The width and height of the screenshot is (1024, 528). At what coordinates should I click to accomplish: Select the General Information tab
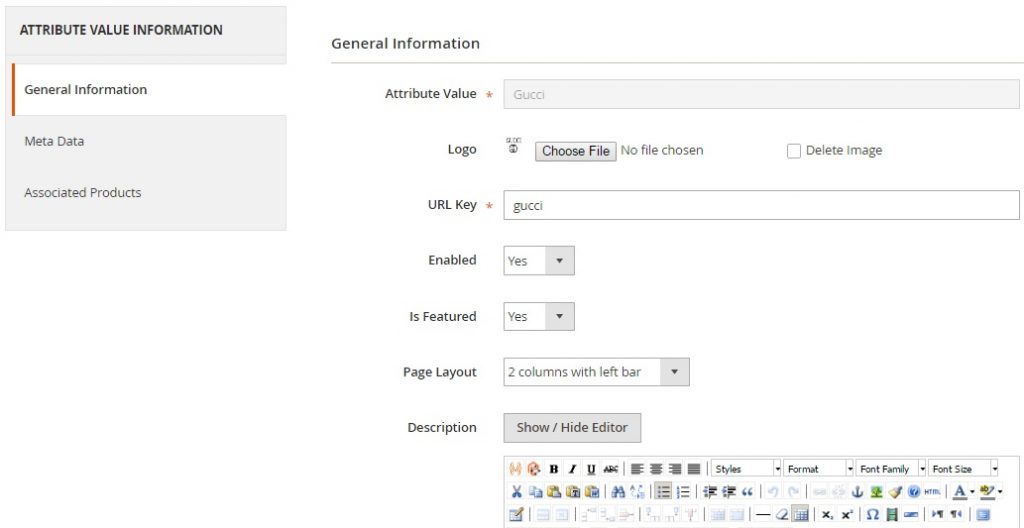point(149,90)
